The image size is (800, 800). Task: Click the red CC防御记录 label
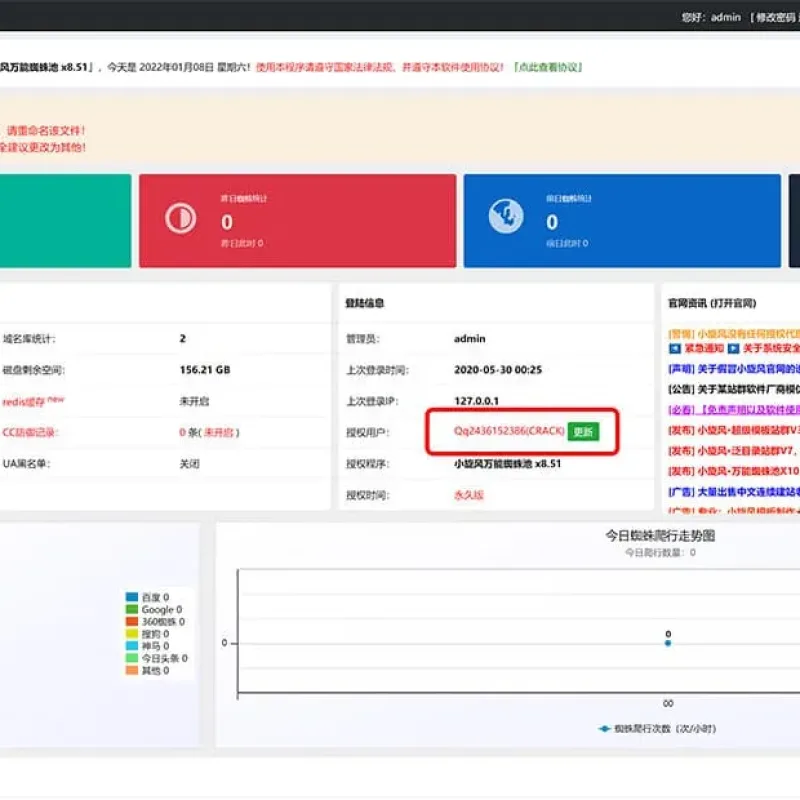click(x=29, y=433)
